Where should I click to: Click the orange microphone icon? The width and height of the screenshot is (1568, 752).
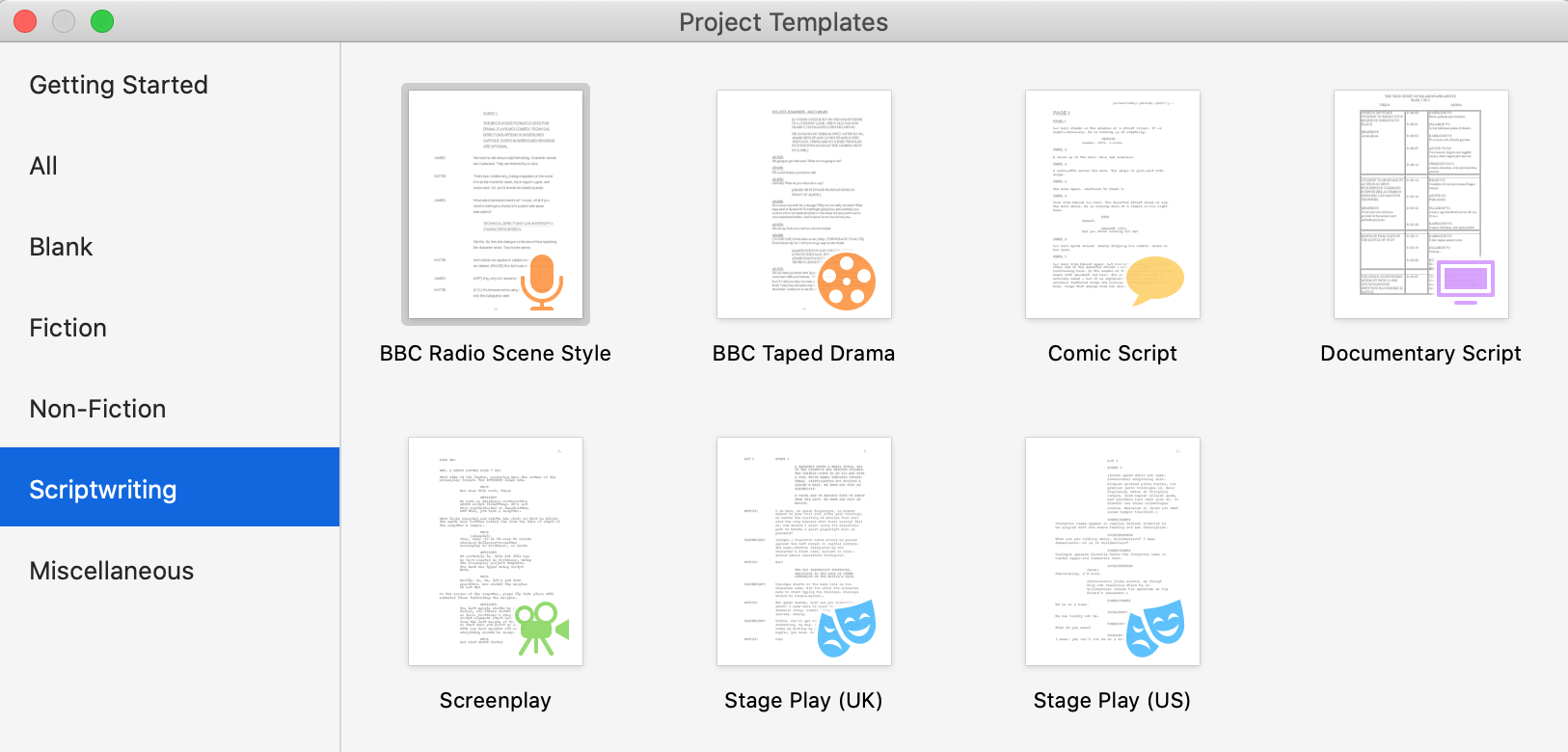pyautogui.click(x=542, y=282)
